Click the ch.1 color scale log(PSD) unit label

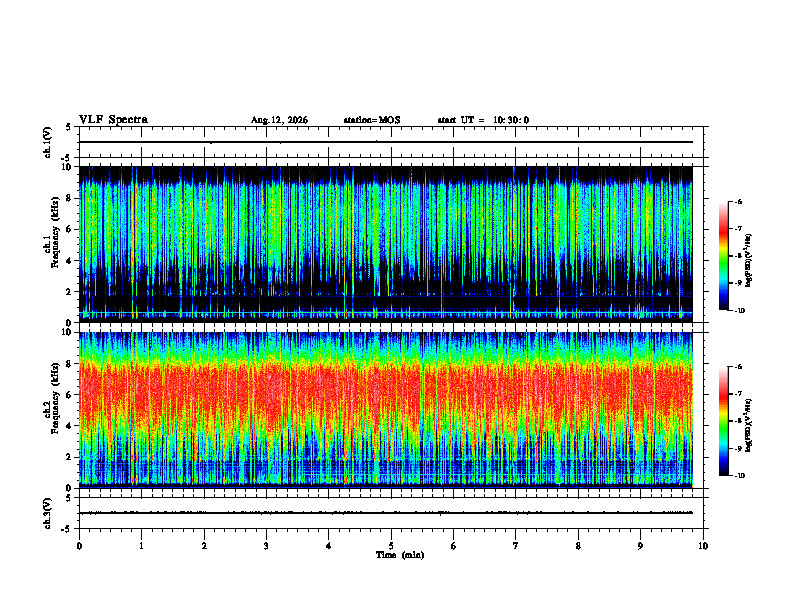click(x=749, y=260)
